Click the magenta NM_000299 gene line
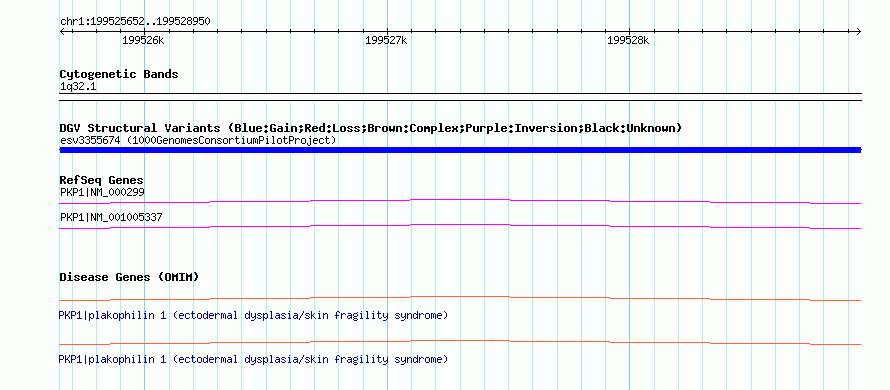This screenshot has height=390, width=890. click(460, 202)
